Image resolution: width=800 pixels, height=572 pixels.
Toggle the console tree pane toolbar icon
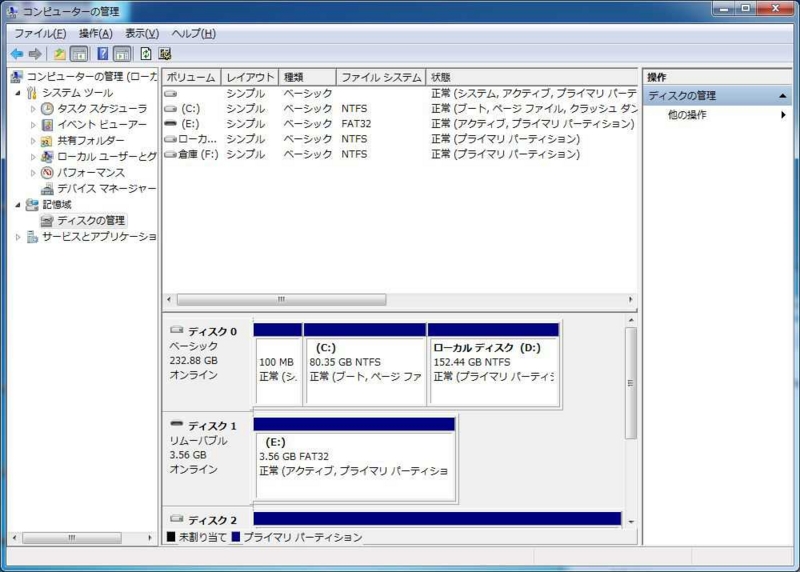click(x=79, y=54)
